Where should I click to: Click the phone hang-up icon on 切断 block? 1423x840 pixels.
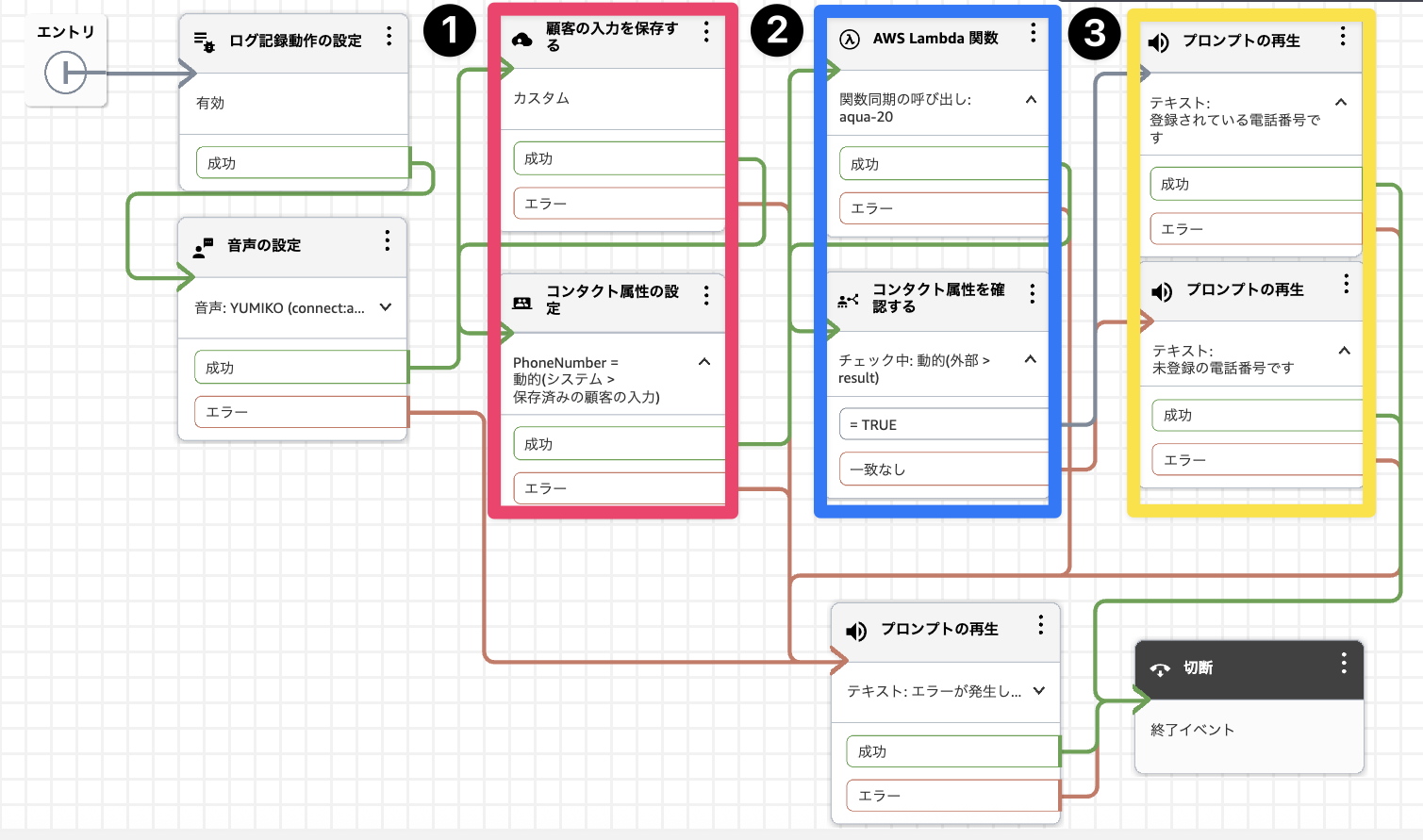coord(1160,669)
